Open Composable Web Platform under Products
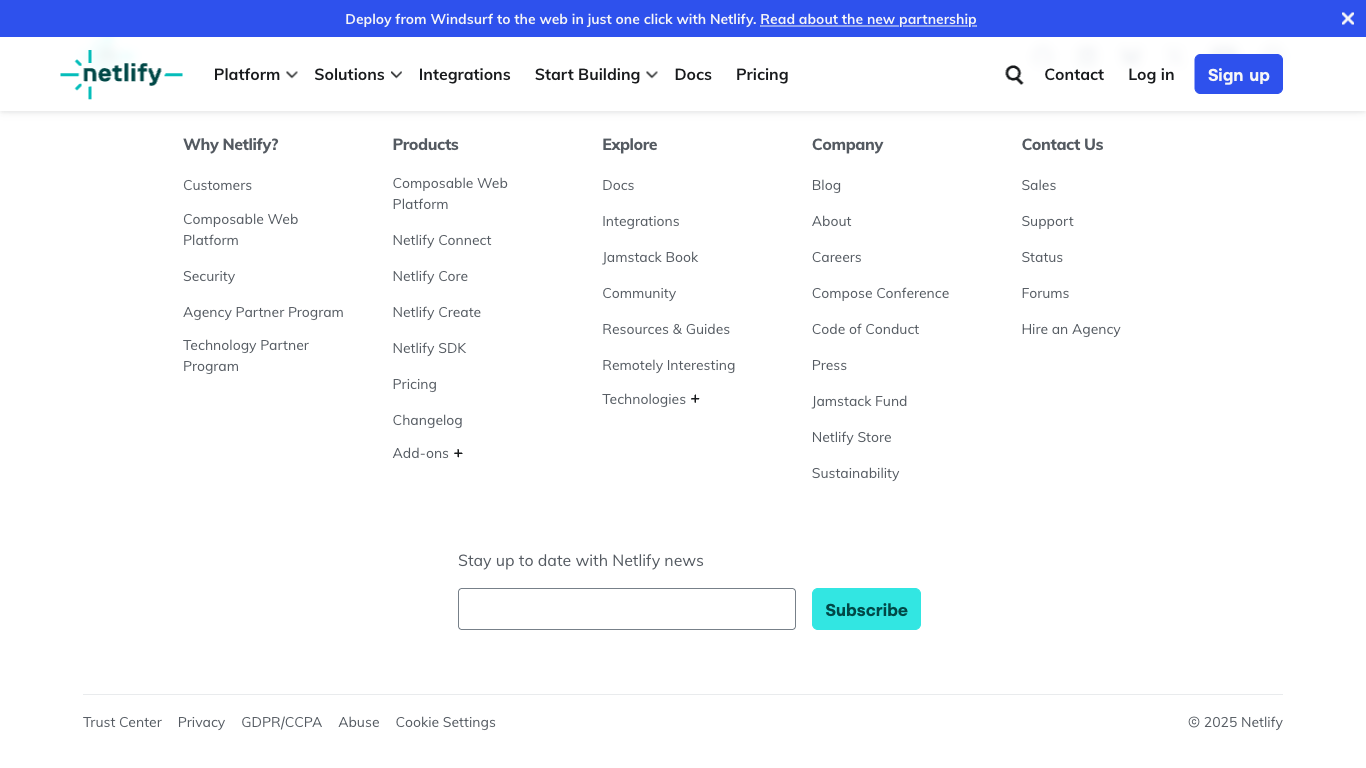This screenshot has height=768, width=1366. pyautogui.click(x=450, y=194)
